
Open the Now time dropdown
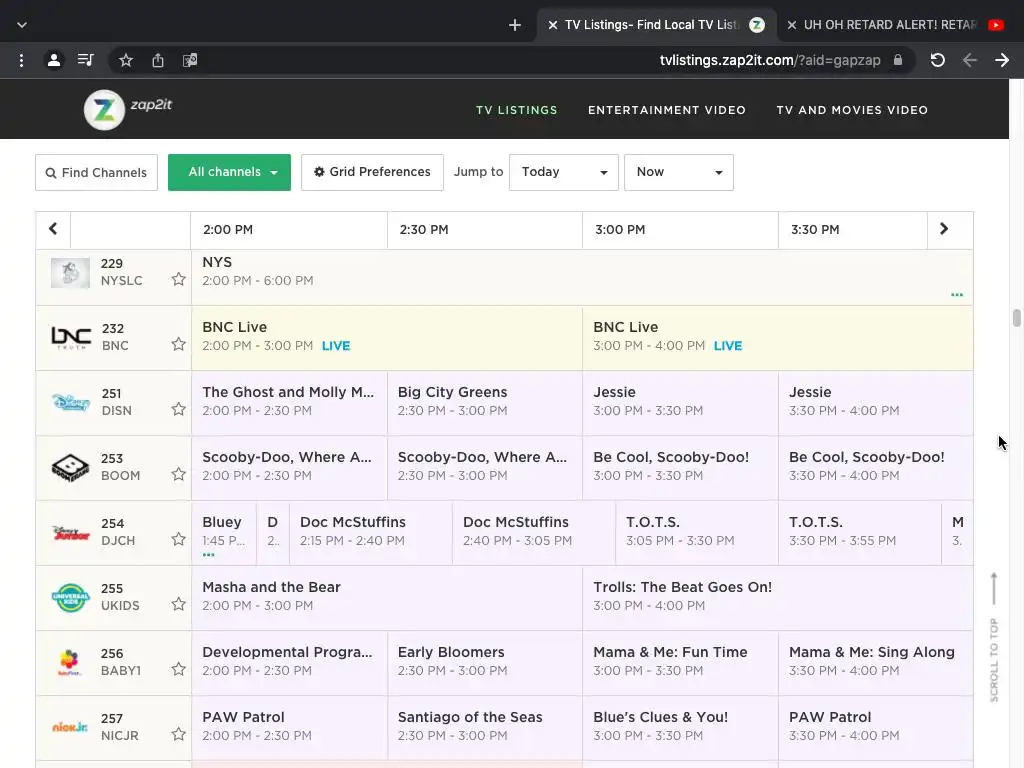[x=679, y=172]
